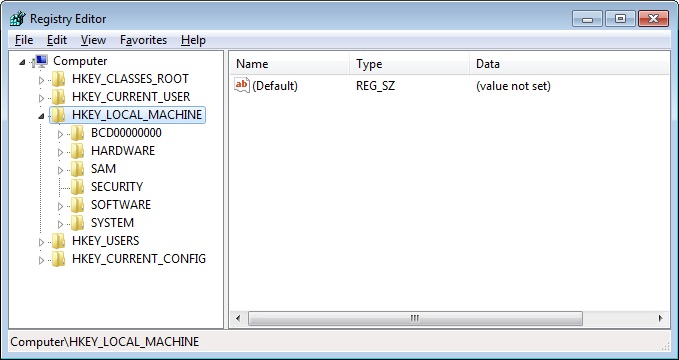Viewport: 679px width, 360px height.
Task: Click the status bar path Computer\HKEY_LOCAL_MACHINE
Action: (105, 342)
